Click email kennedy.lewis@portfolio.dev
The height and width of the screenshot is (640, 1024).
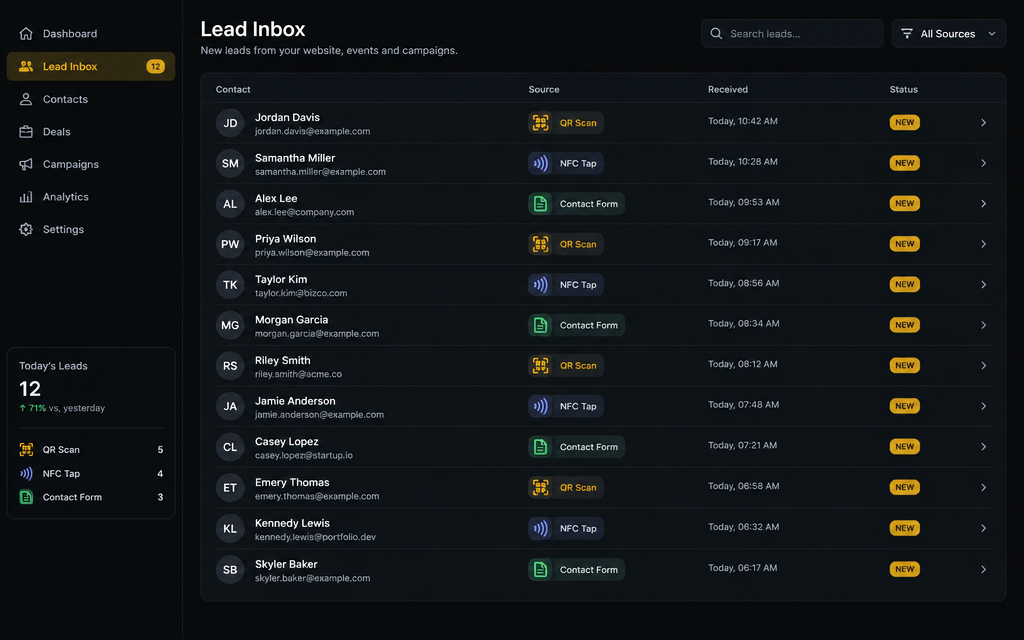(315, 537)
